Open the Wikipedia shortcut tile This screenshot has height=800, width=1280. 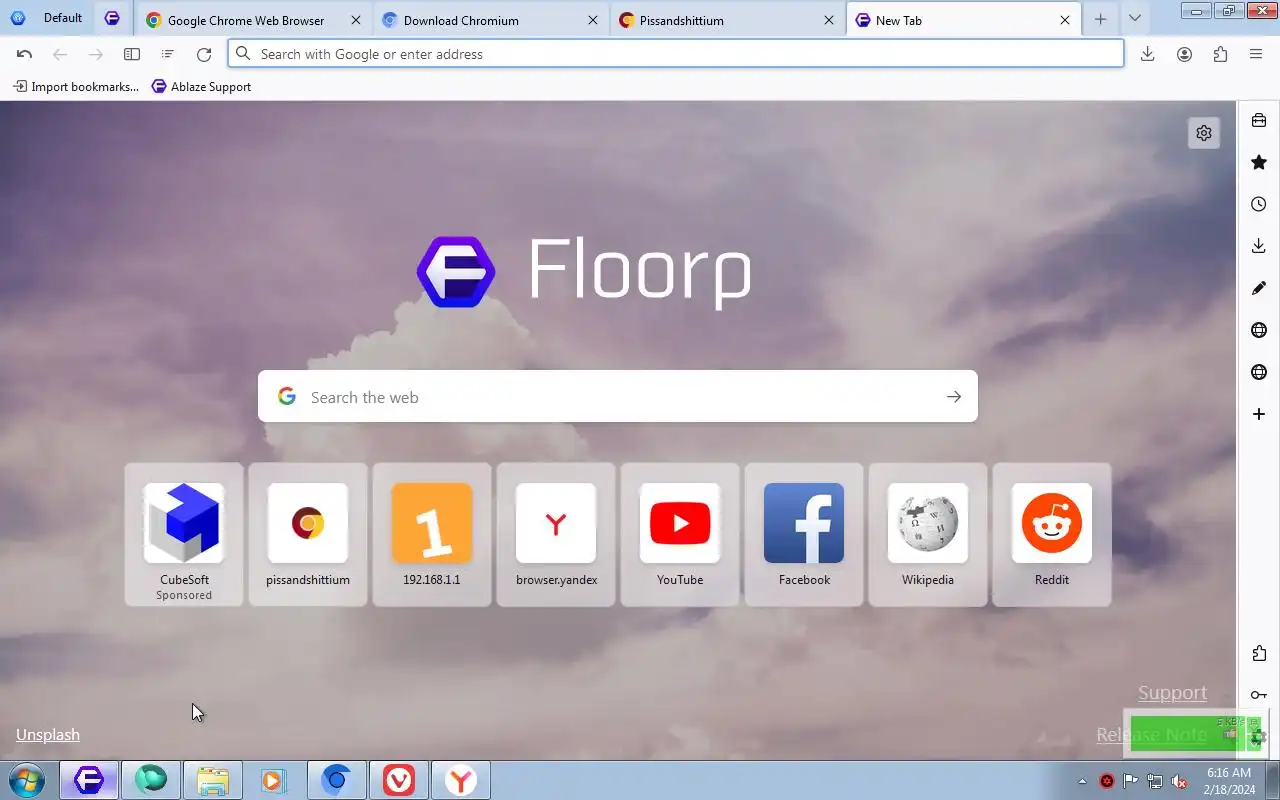click(928, 535)
